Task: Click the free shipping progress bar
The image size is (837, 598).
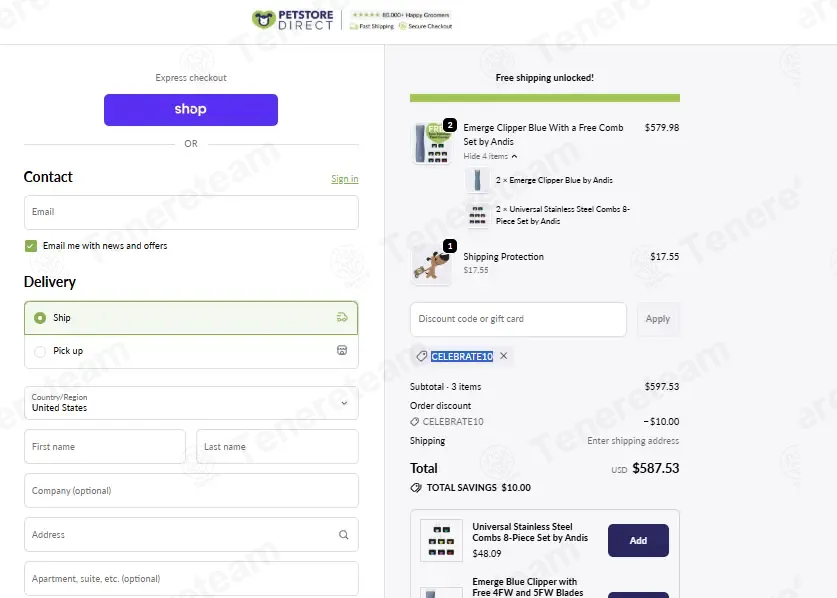Action: click(x=544, y=98)
